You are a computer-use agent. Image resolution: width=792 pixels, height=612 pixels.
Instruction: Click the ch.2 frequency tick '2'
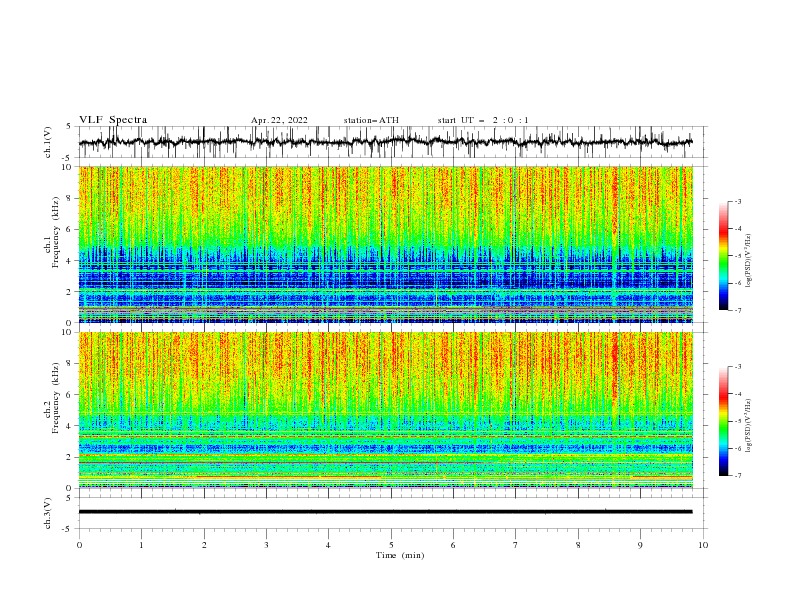(70, 457)
